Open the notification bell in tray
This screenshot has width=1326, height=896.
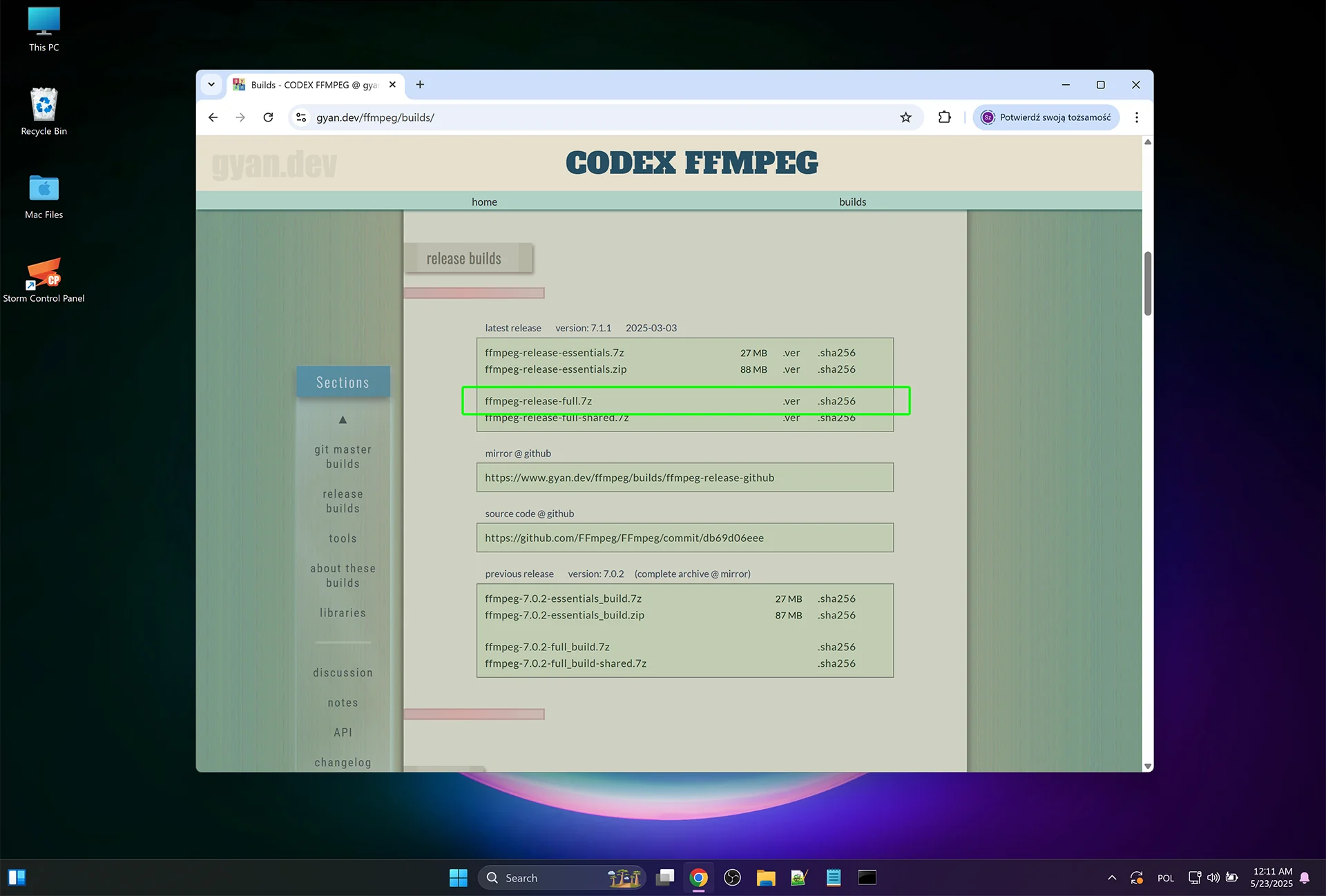click(1304, 877)
